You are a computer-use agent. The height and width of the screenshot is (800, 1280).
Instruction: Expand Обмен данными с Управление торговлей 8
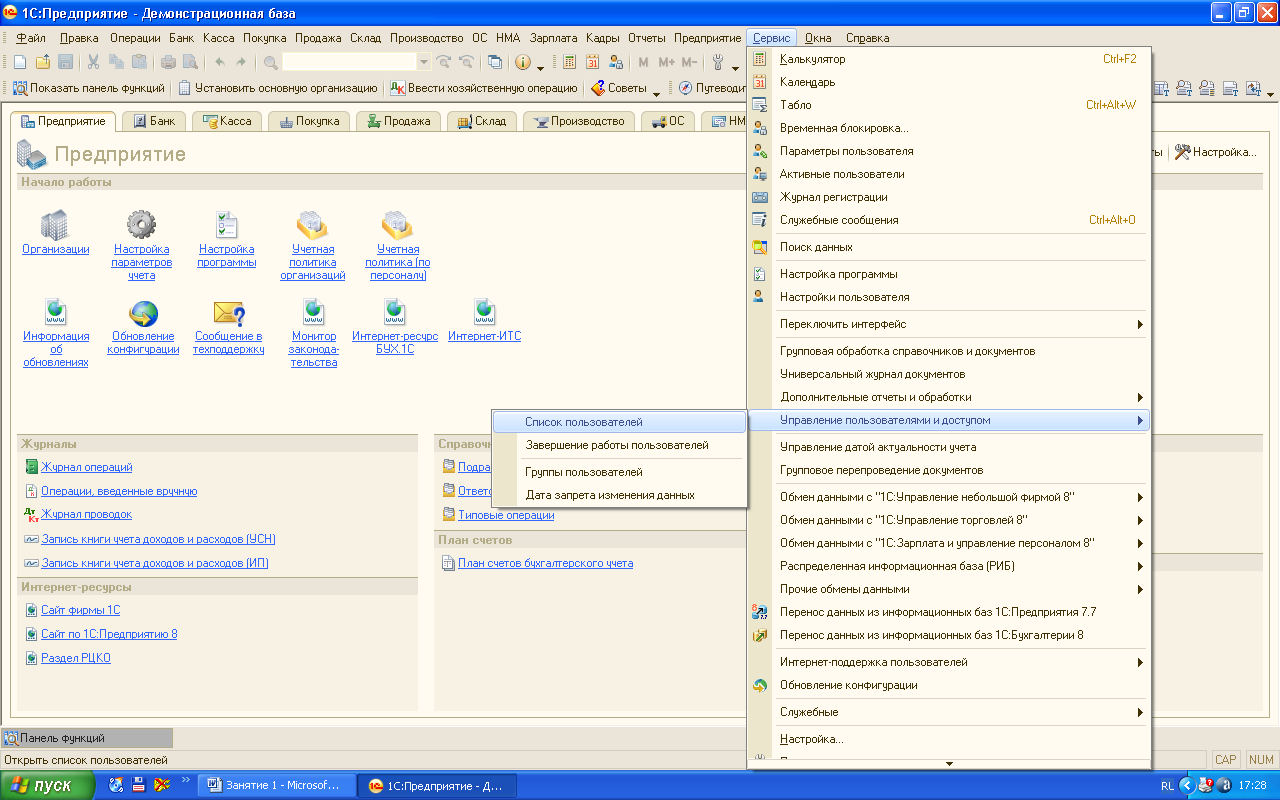point(950,520)
